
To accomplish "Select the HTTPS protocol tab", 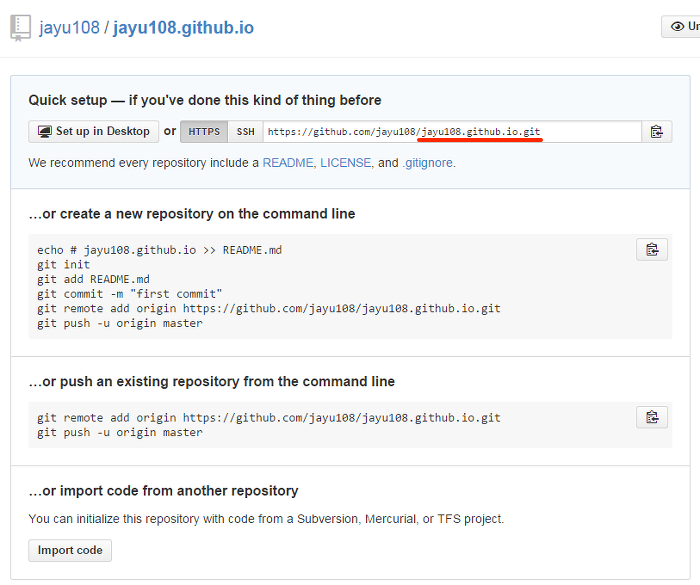I will [x=204, y=132].
